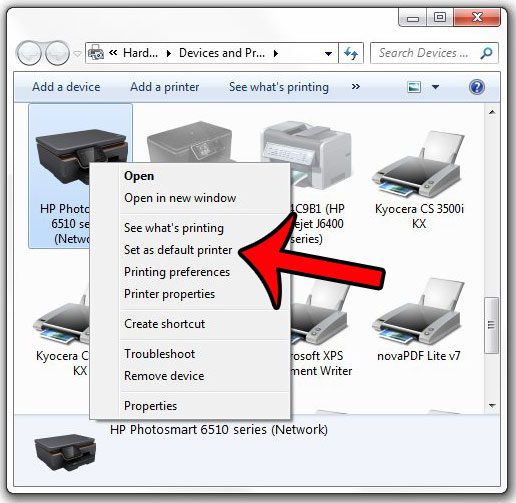Click the HP Photosmart 6510 series (Network) label
The width and height of the screenshot is (516, 503).
pos(219,429)
